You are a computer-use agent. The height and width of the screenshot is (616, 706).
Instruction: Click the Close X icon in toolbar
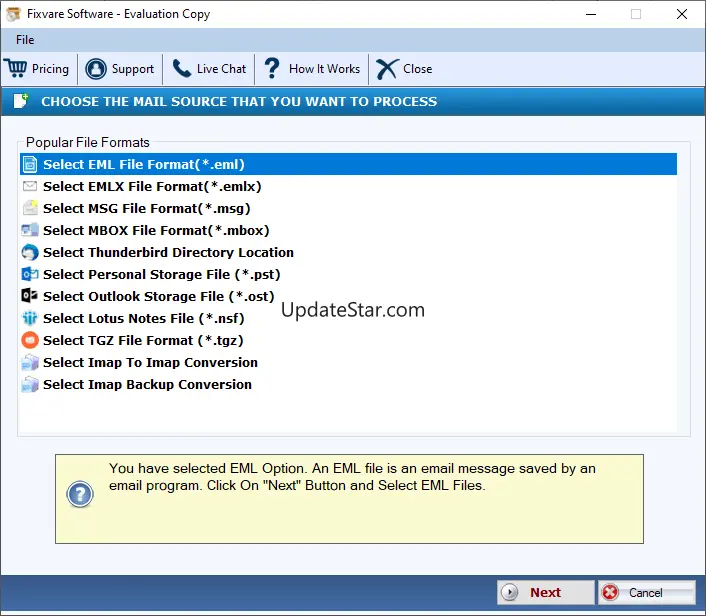387,69
